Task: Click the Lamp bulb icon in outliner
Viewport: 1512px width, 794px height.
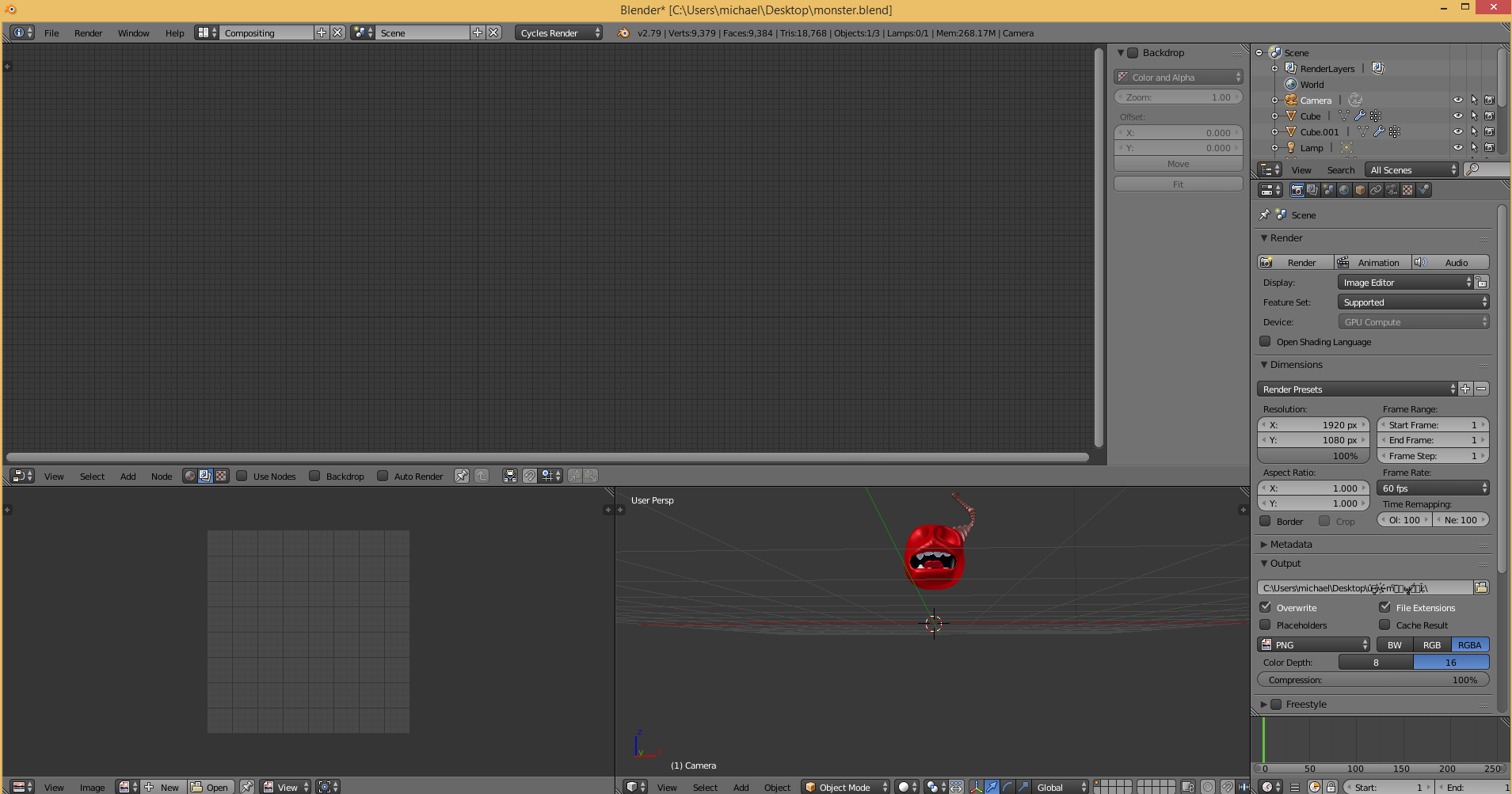Action: (x=1291, y=148)
